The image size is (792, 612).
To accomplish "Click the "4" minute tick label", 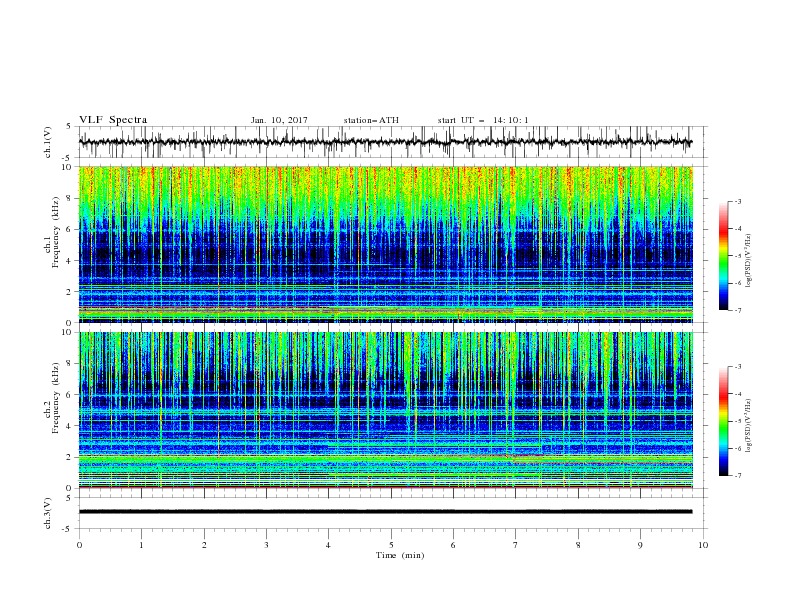I will click(x=328, y=545).
